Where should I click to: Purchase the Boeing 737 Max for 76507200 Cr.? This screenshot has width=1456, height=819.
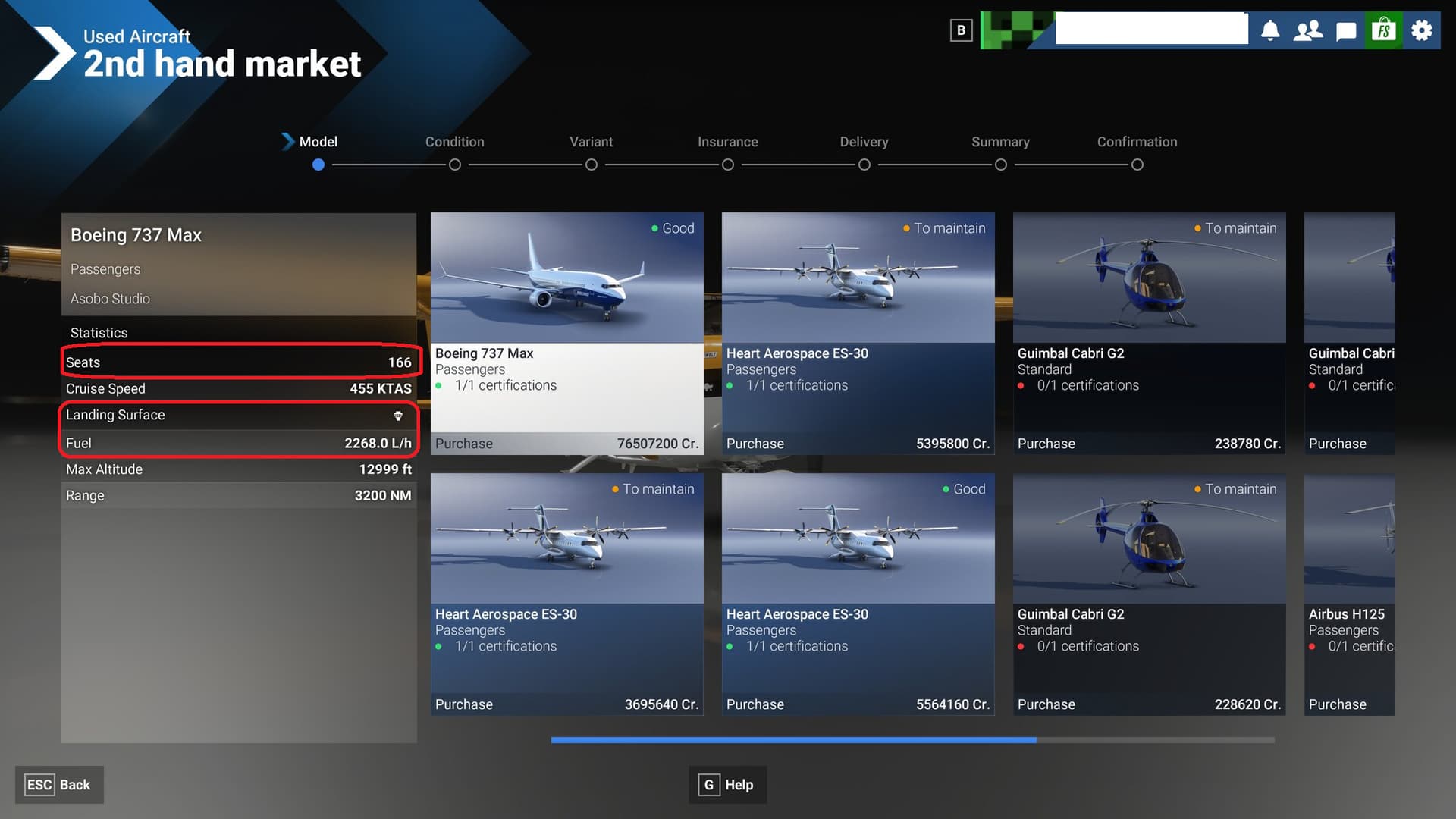[x=567, y=444]
